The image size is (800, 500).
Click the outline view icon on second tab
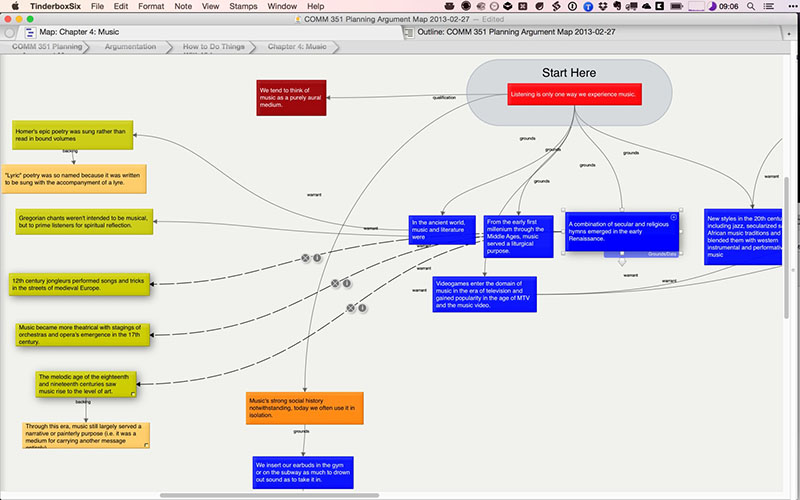click(409, 33)
